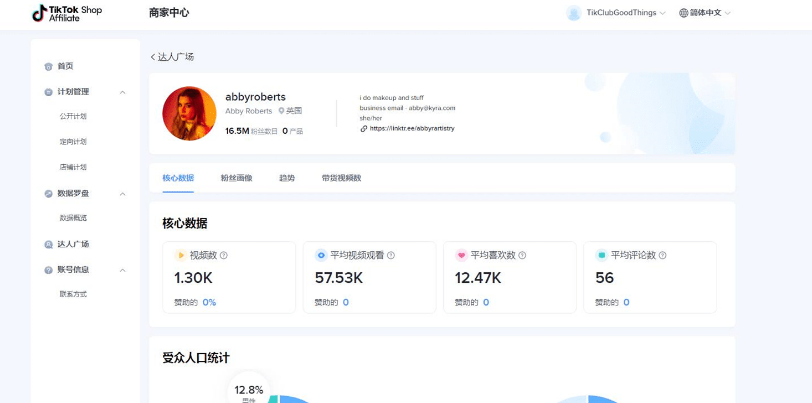Click the 12.8% chart label
812x403 pixels.
(x=249, y=390)
